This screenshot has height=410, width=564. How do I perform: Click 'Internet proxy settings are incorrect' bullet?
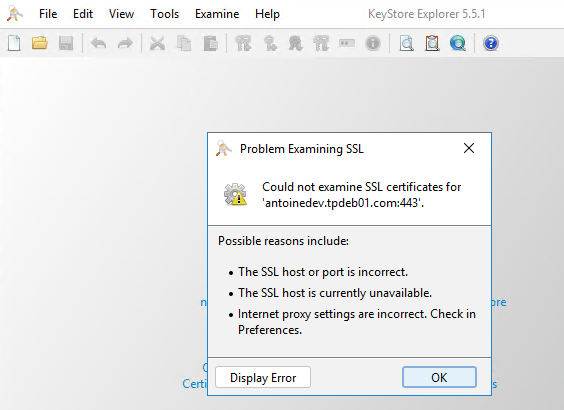(x=357, y=322)
